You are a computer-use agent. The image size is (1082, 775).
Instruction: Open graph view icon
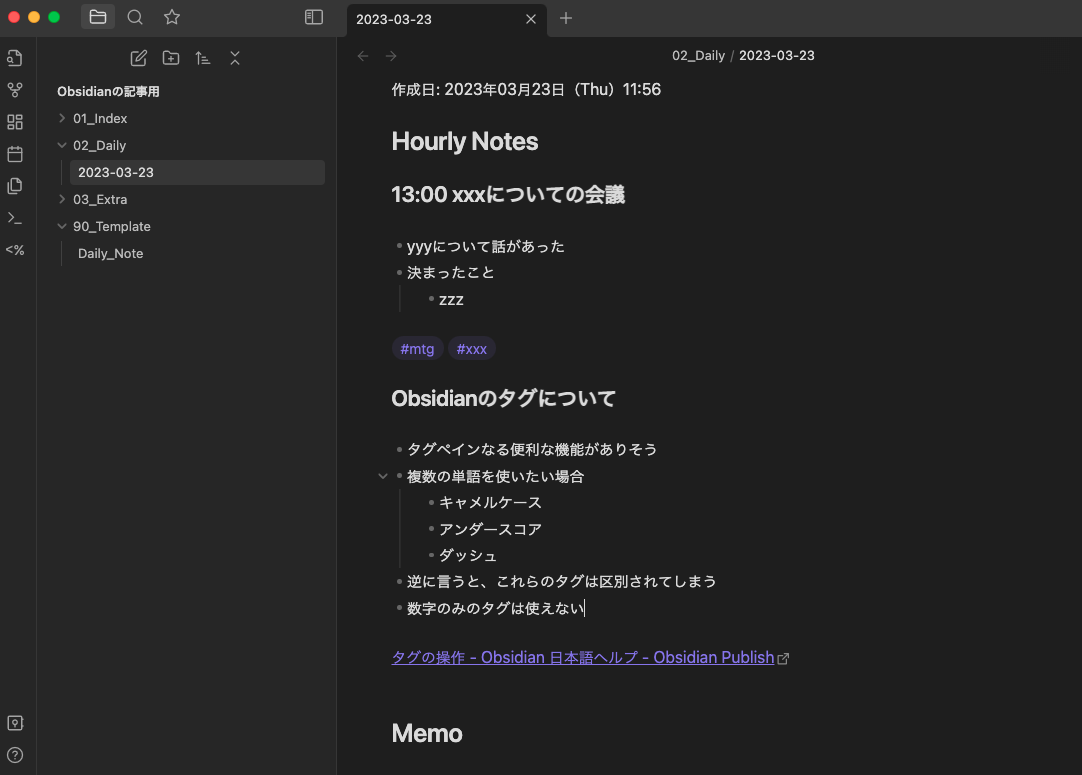pos(14,90)
